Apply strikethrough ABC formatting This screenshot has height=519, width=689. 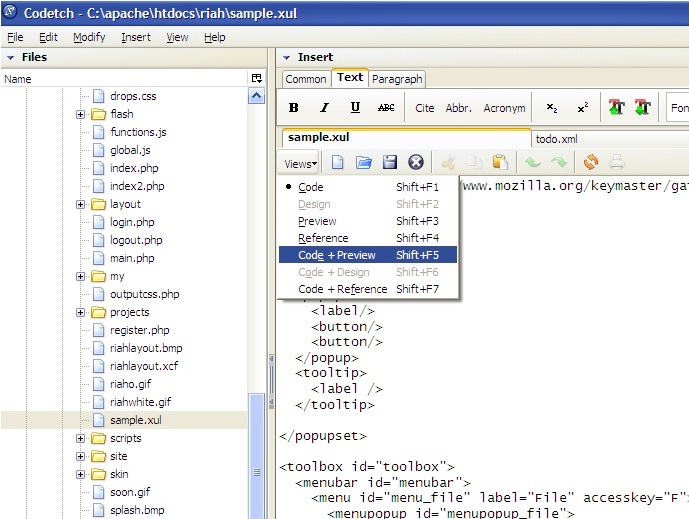point(386,108)
